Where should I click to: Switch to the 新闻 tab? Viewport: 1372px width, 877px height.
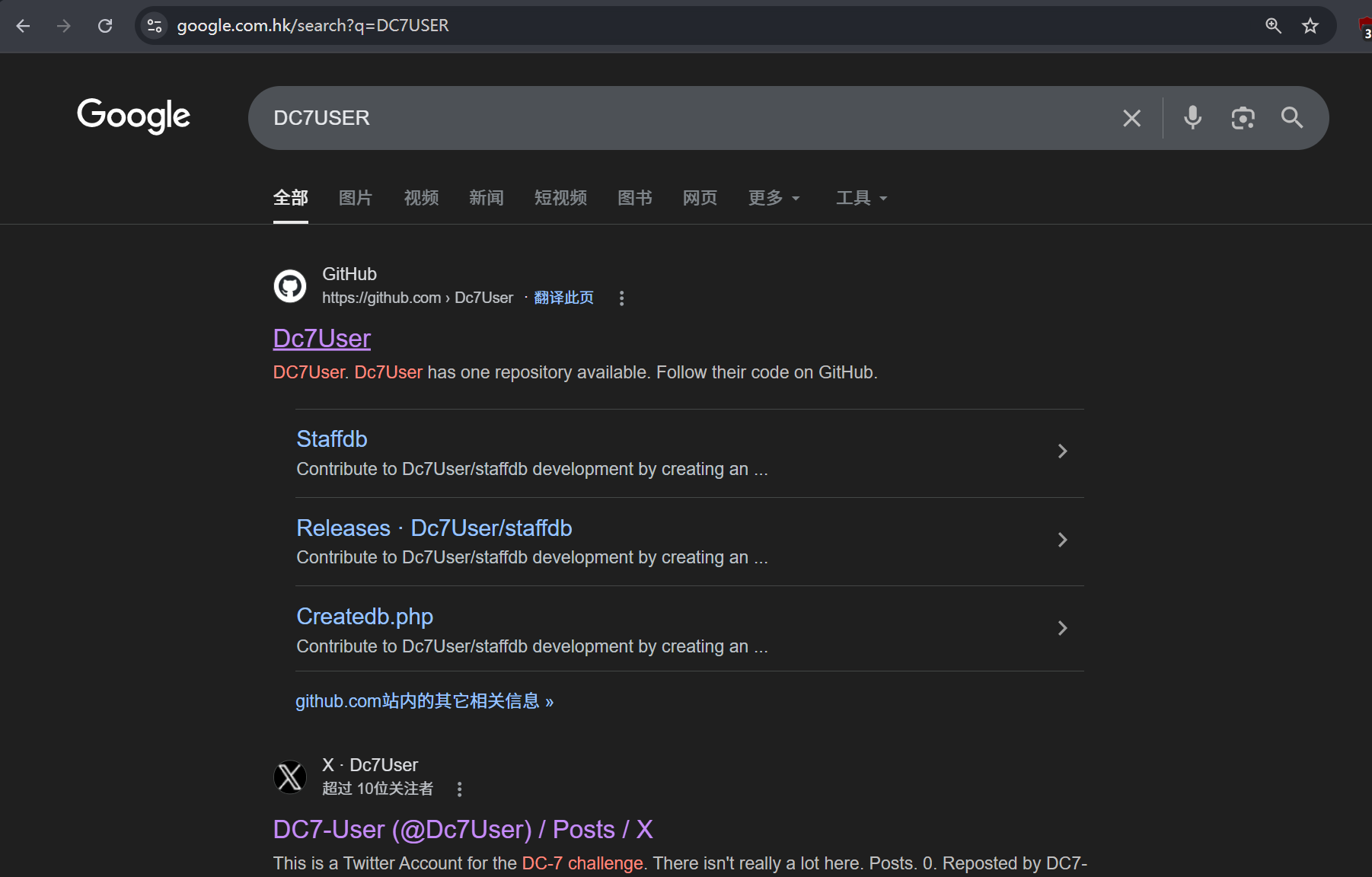(x=487, y=198)
